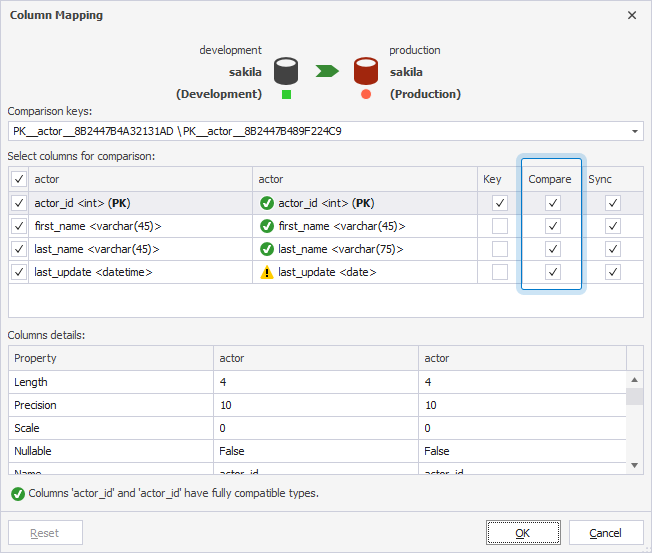This screenshot has width=652, height=553.
Task: Click the green check beside target actor_id
Action: click(267, 203)
